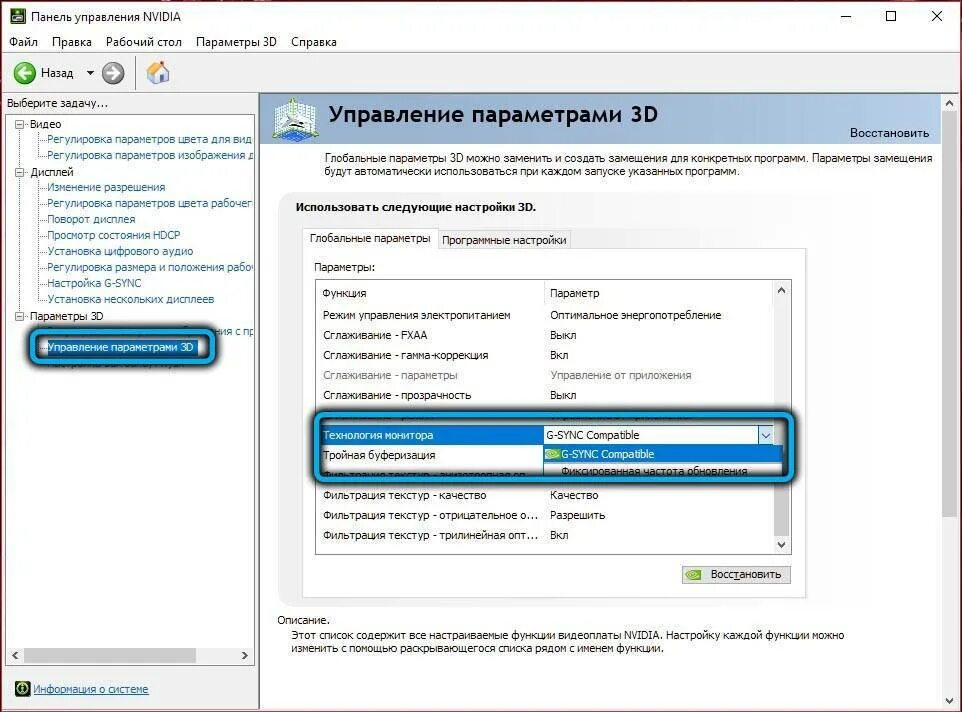Click the Восстановить button below list
Image resolution: width=962 pixels, height=712 pixels.
(x=736, y=575)
